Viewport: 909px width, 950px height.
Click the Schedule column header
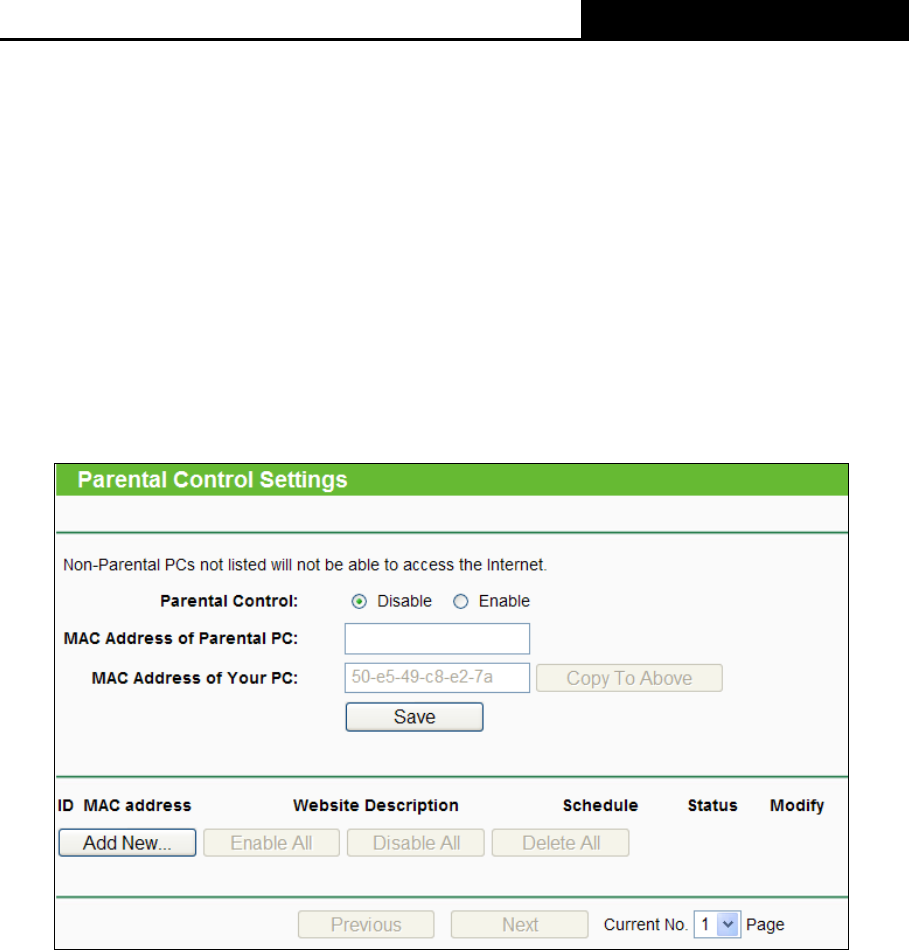600,805
